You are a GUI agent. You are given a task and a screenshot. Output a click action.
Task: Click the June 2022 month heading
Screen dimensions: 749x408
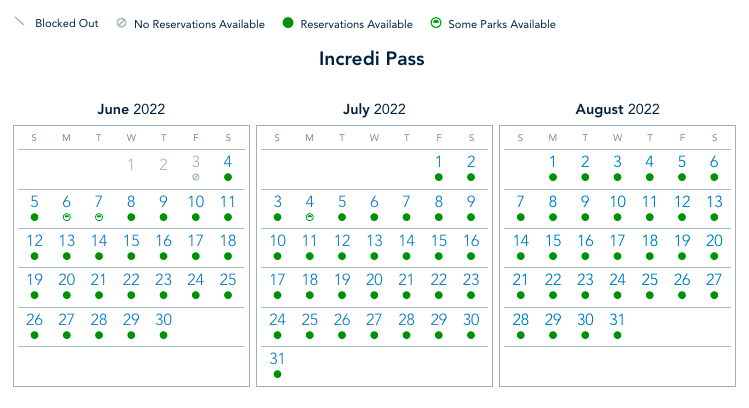[x=131, y=109]
